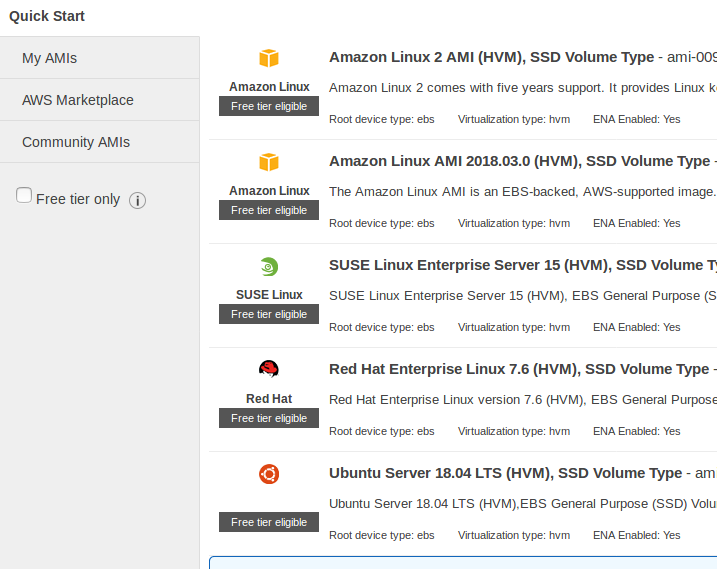Click the Ubuntu logo icon
The height and width of the screenshot is (569, 717).
pos(269,474)
